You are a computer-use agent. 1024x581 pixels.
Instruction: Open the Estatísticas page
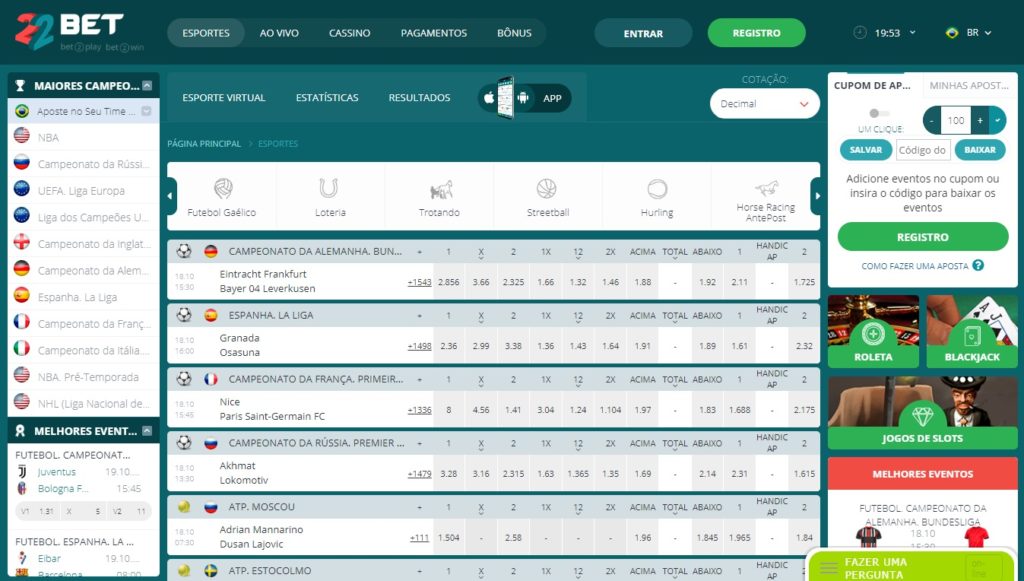(327, 98)
